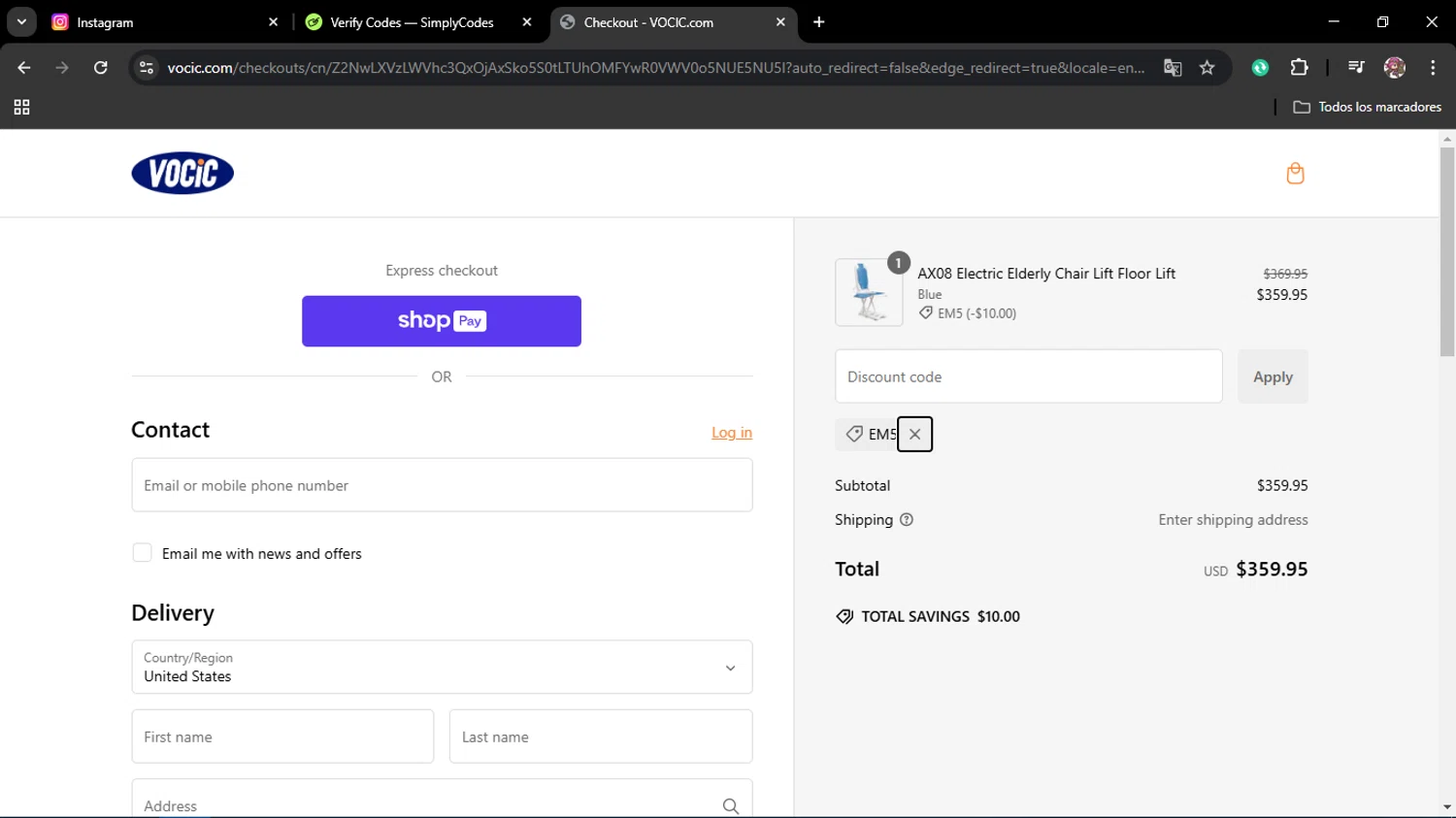
Task: Go back to previous page
Action: (23, 68)
